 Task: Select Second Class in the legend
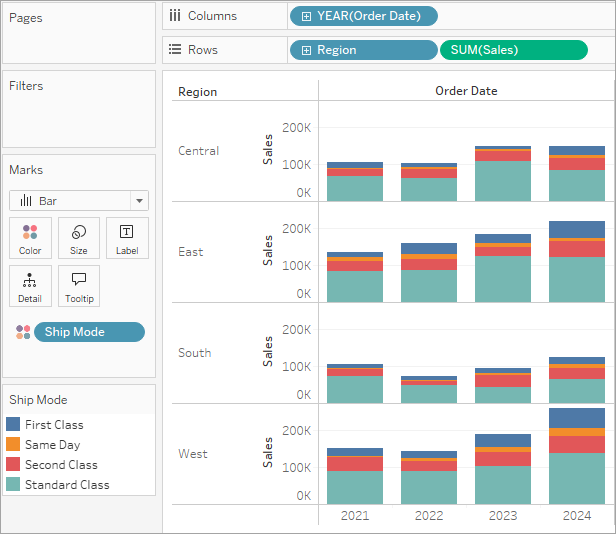coord(61,464)
